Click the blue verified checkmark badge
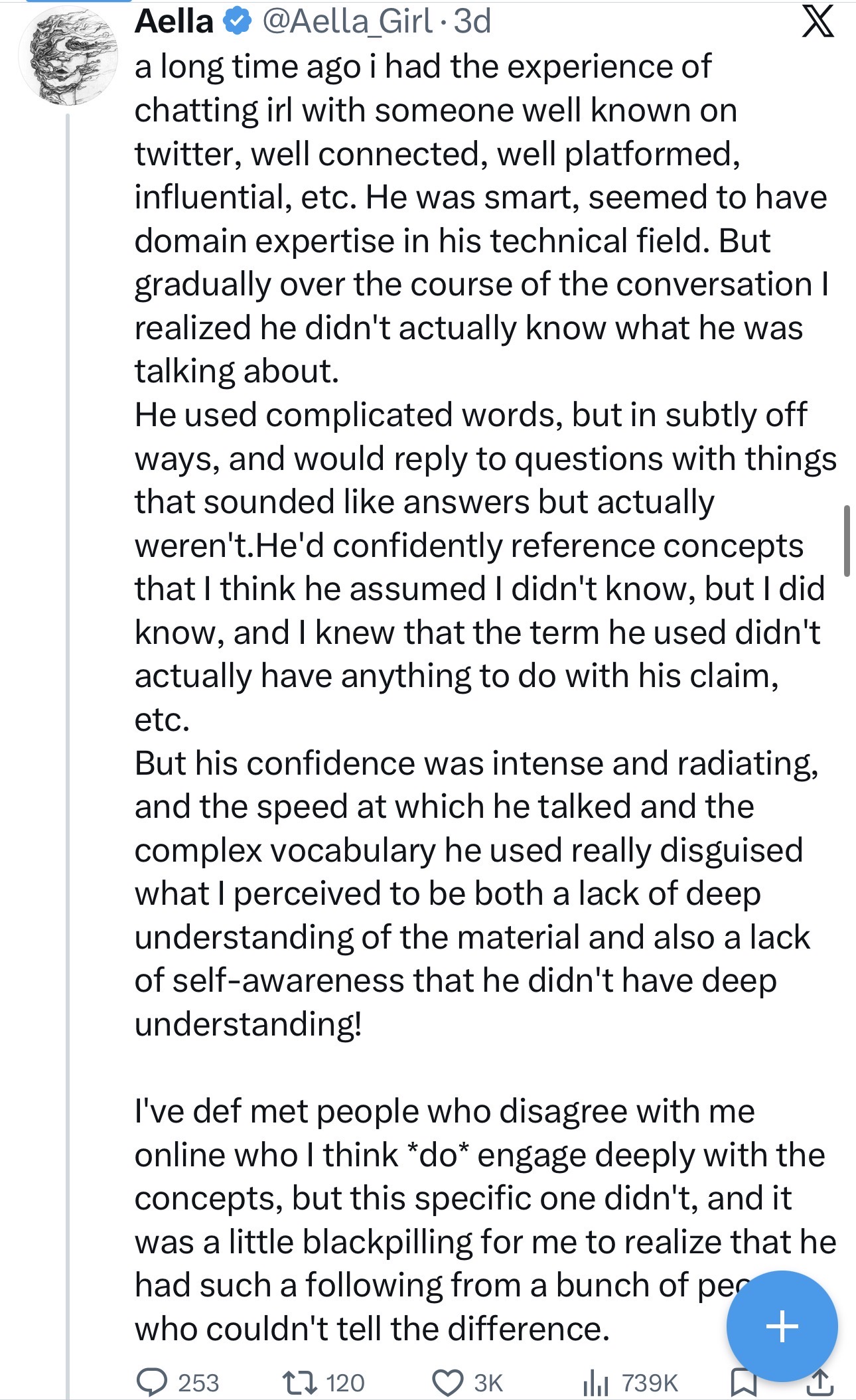 pyautogui.click(x=237, y=22)
